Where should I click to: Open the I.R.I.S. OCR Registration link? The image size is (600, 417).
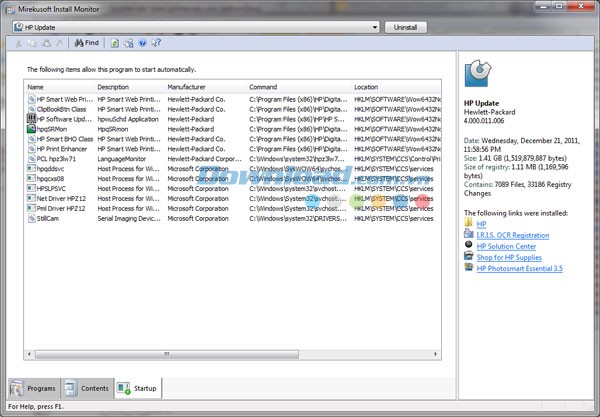pyautogui.click(x=513, y=235)
